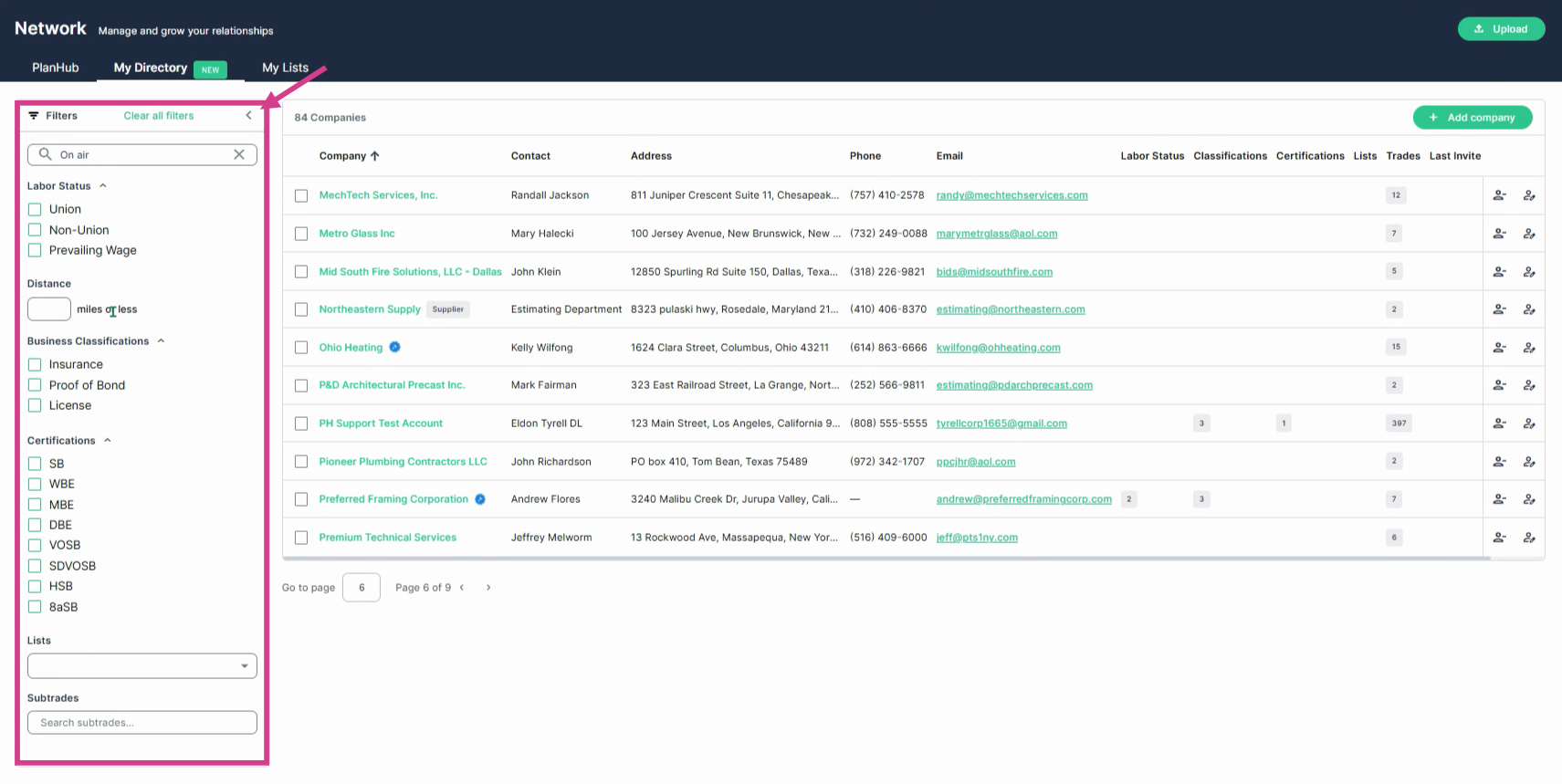Clear the 'On air' search text with X
Screen dimensions: 1562x784
coord(239,154)
